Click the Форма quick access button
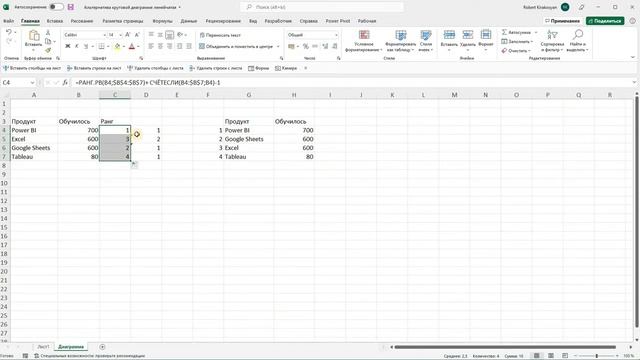The image size is (640, 360). (259, 68)
